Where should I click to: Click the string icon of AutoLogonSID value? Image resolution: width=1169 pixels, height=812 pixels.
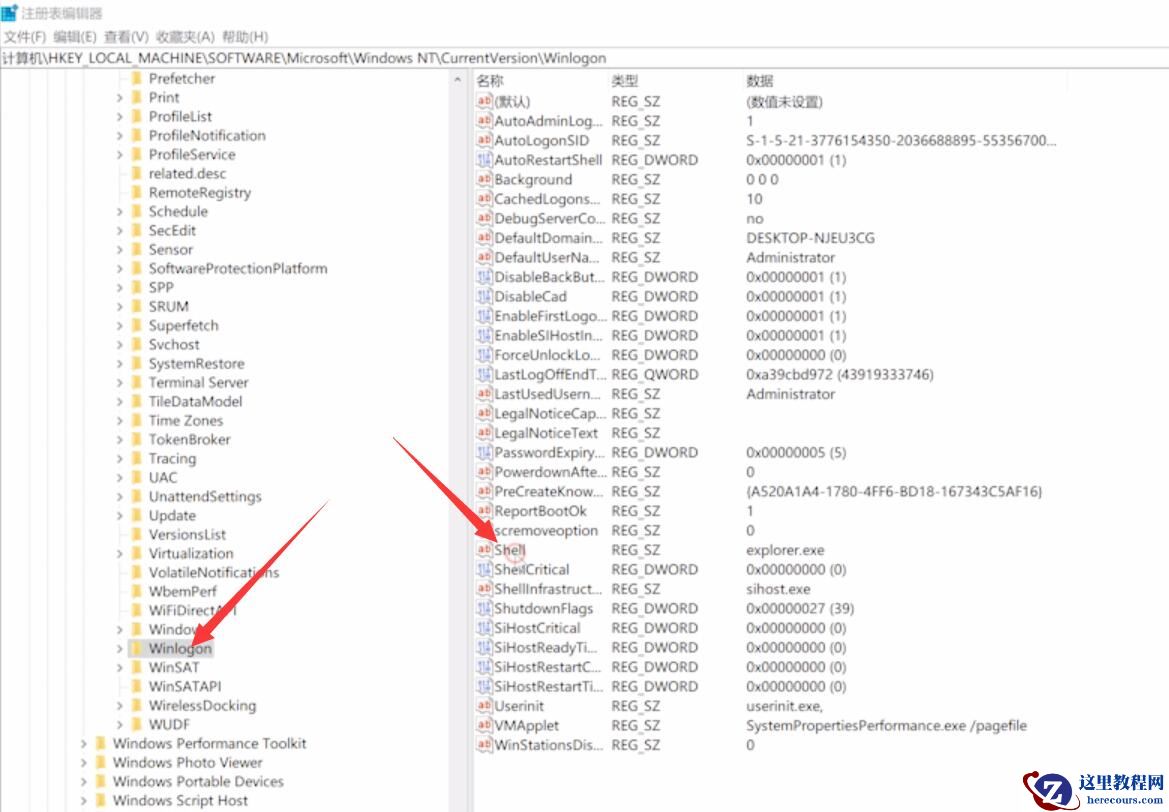point(484,140)
